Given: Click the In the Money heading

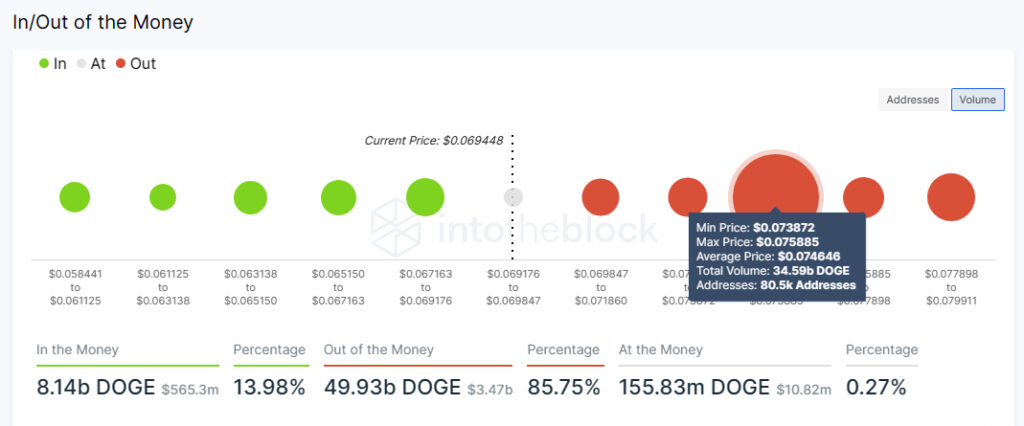Looking at the screenshot, I should pyautogui.click(x=77, y=350).
